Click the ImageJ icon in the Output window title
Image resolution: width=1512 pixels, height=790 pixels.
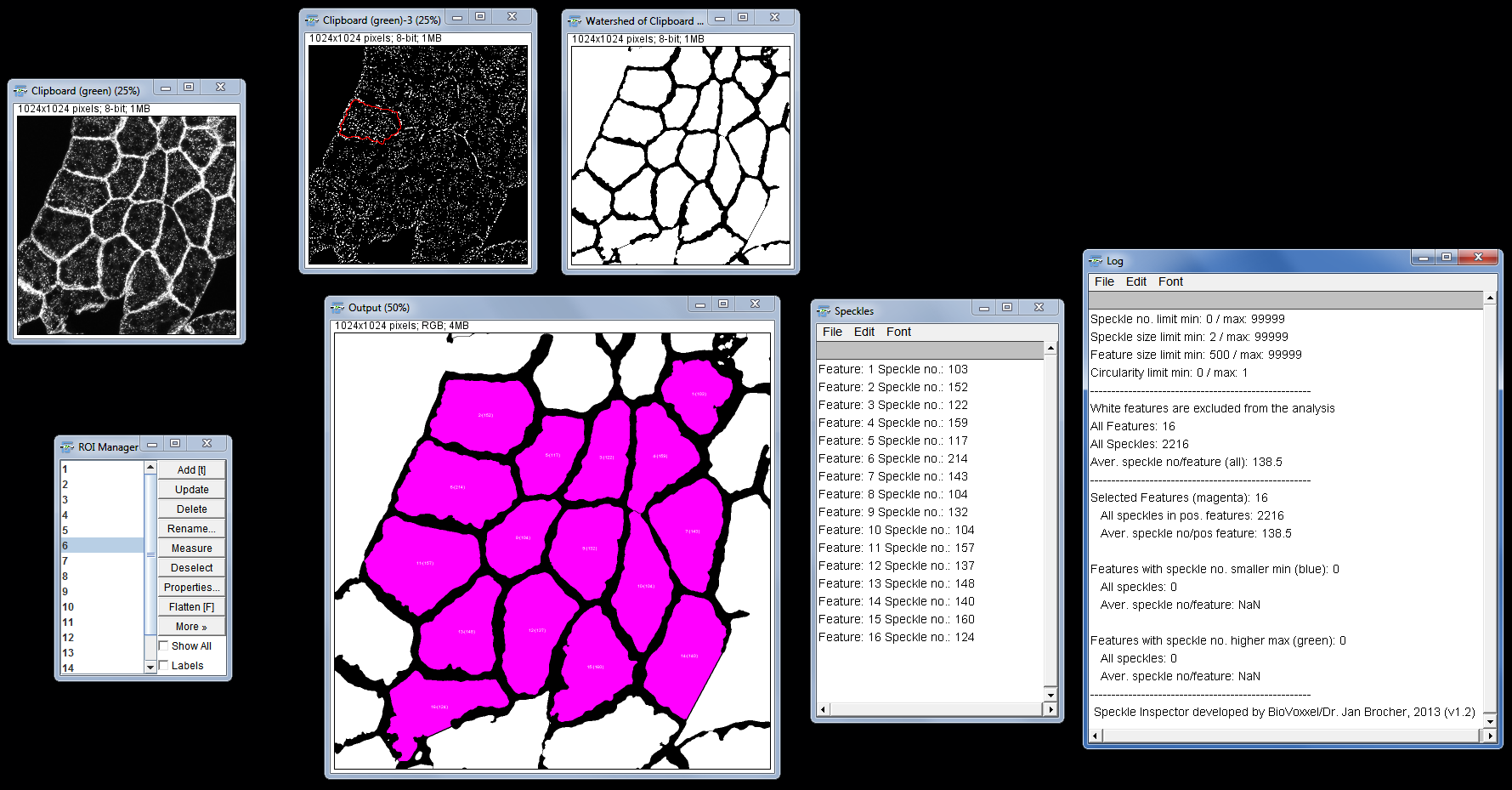(x=337, y=308)
